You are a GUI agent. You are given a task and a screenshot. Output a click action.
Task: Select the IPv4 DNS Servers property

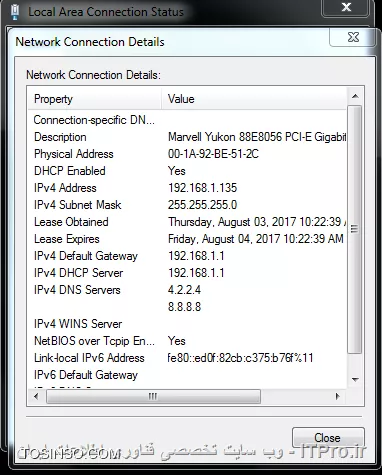(77, 290)
